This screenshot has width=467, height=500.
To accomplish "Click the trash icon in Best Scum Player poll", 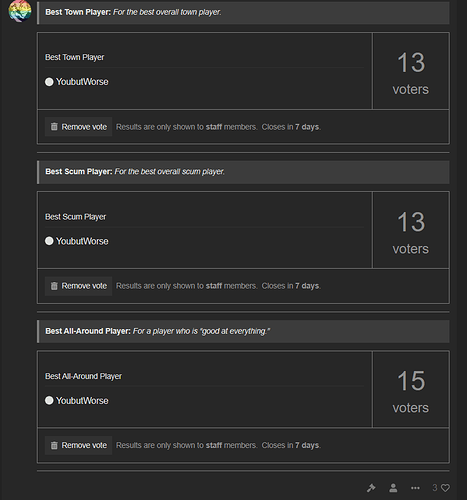I will (54, 286).
